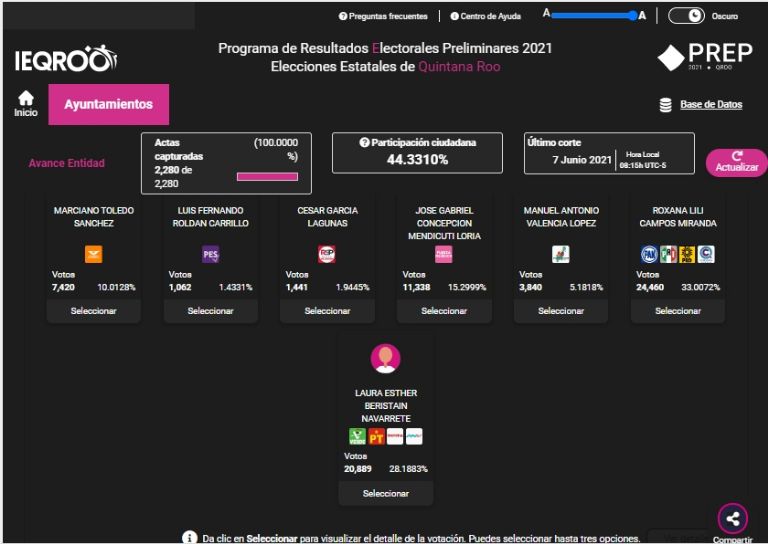Click the orange Movimiento Ciudadano party logo
Screen dimensions: 768x544
94,254
